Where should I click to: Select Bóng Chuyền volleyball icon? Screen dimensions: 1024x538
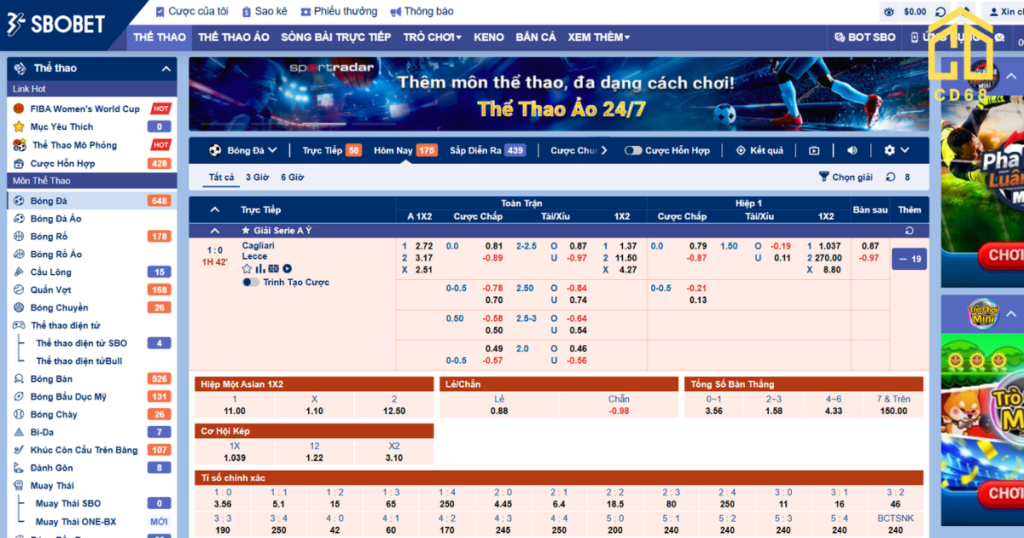19,308
